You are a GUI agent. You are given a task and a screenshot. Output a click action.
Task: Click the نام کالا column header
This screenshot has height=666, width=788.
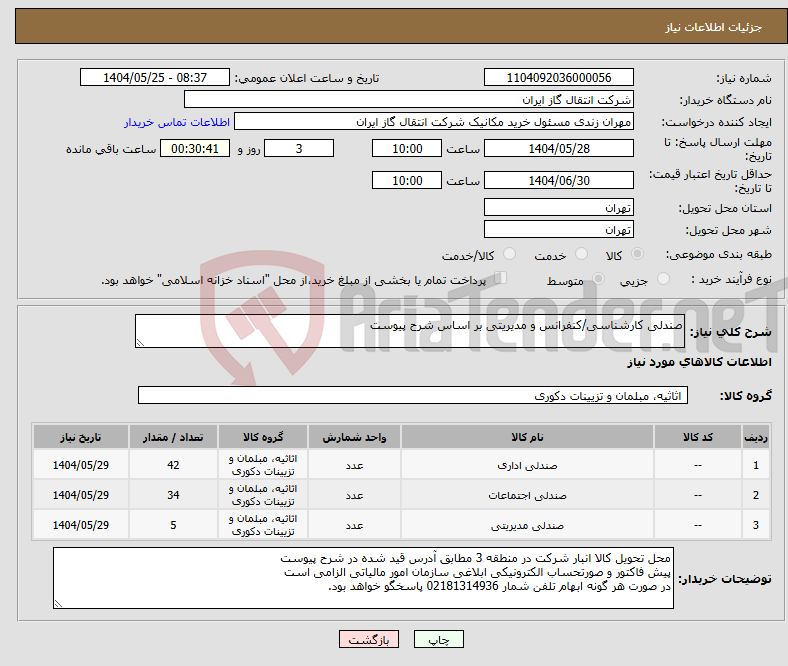[x=527, y=438]
